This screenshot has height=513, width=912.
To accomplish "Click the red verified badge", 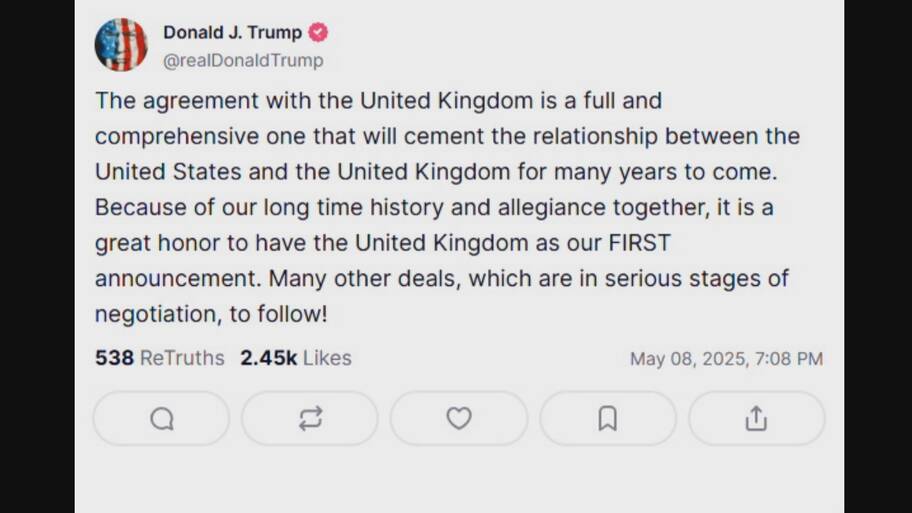I will click(318, 33).
